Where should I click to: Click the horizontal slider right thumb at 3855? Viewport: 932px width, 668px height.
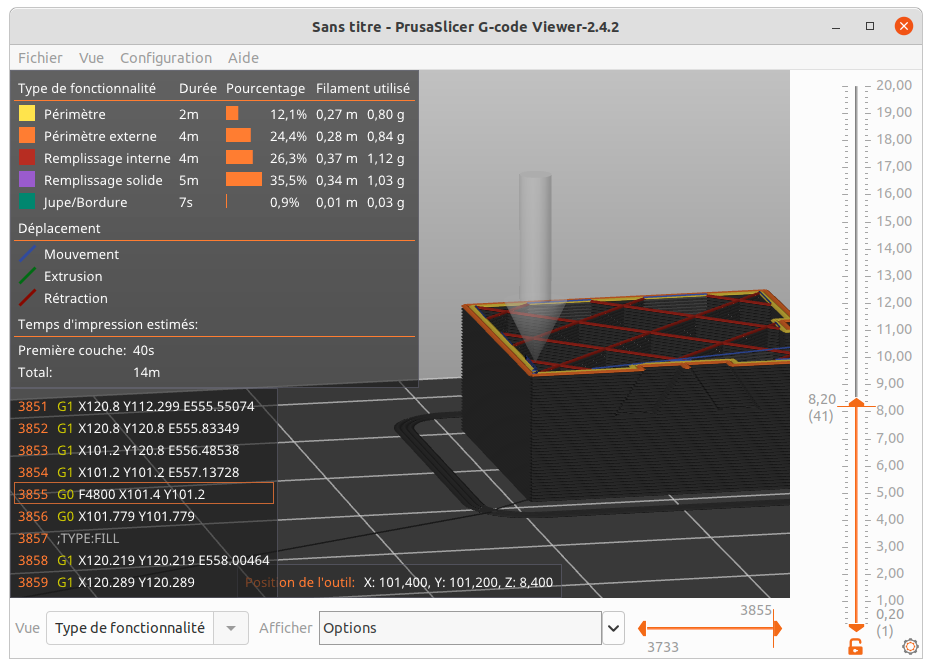[x=777, y=628]
